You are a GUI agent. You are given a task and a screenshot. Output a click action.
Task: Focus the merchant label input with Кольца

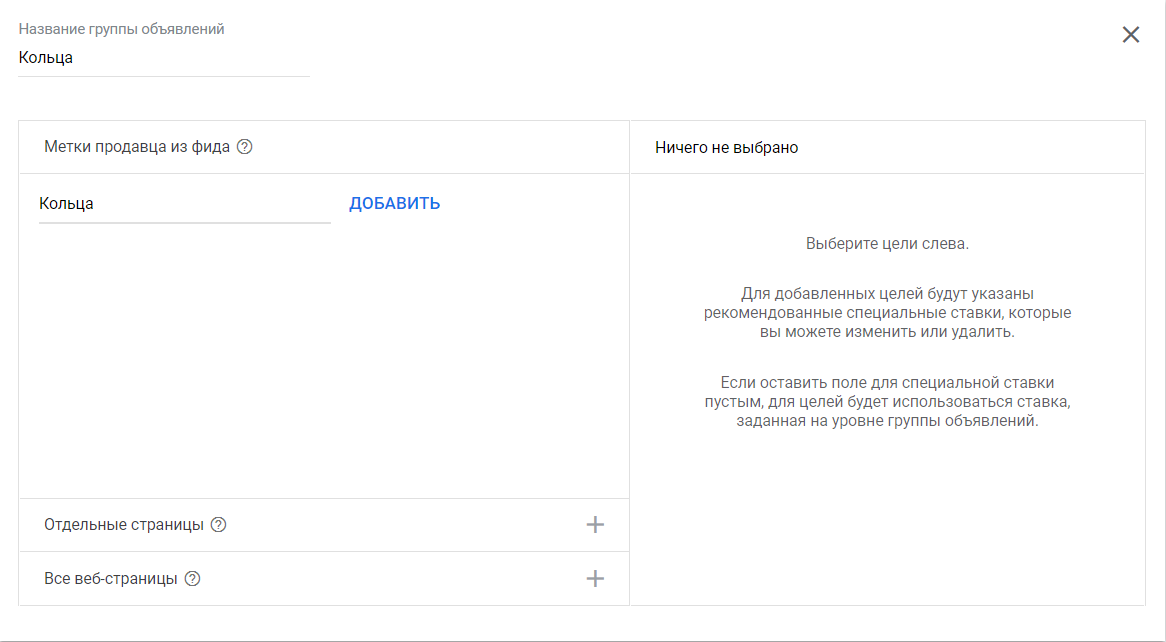click(184, 204)
